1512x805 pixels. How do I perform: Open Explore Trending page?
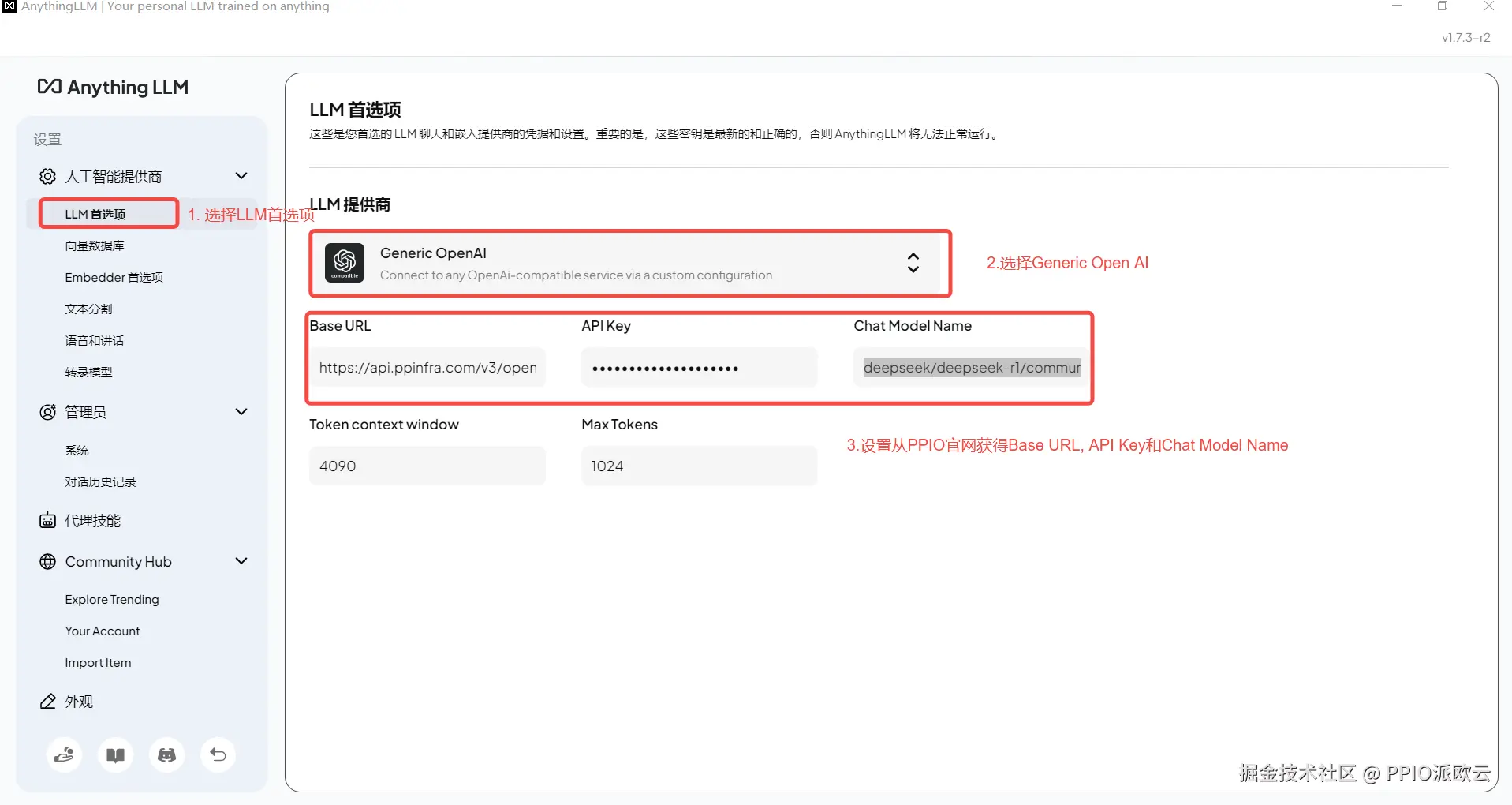coord(112,599)
